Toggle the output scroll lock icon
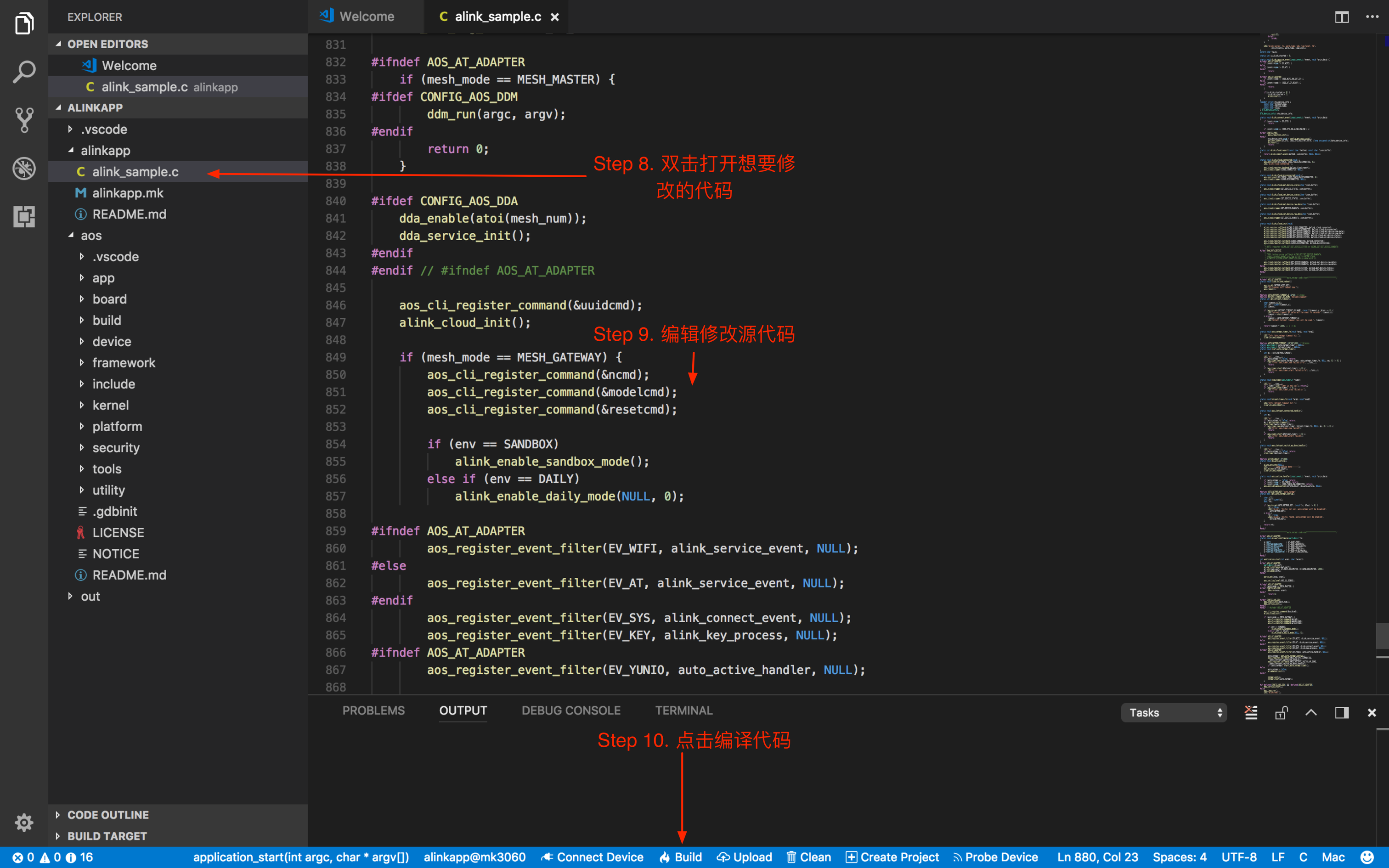 1281,712
